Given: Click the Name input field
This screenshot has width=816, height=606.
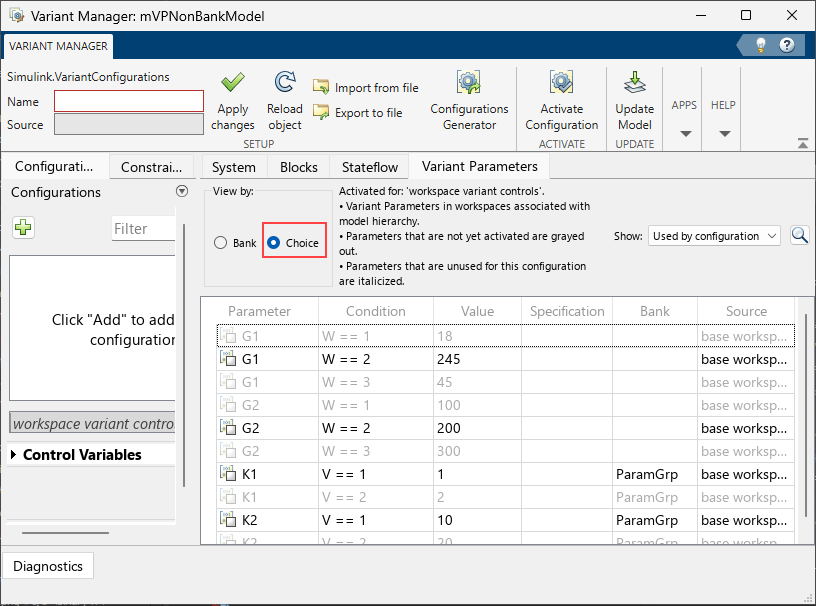Looking at the screenshot, I should click(129, 101).
